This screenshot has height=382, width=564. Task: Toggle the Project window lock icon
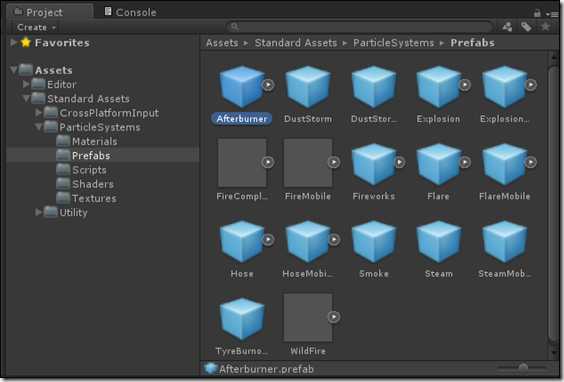[x=537, y=13]
